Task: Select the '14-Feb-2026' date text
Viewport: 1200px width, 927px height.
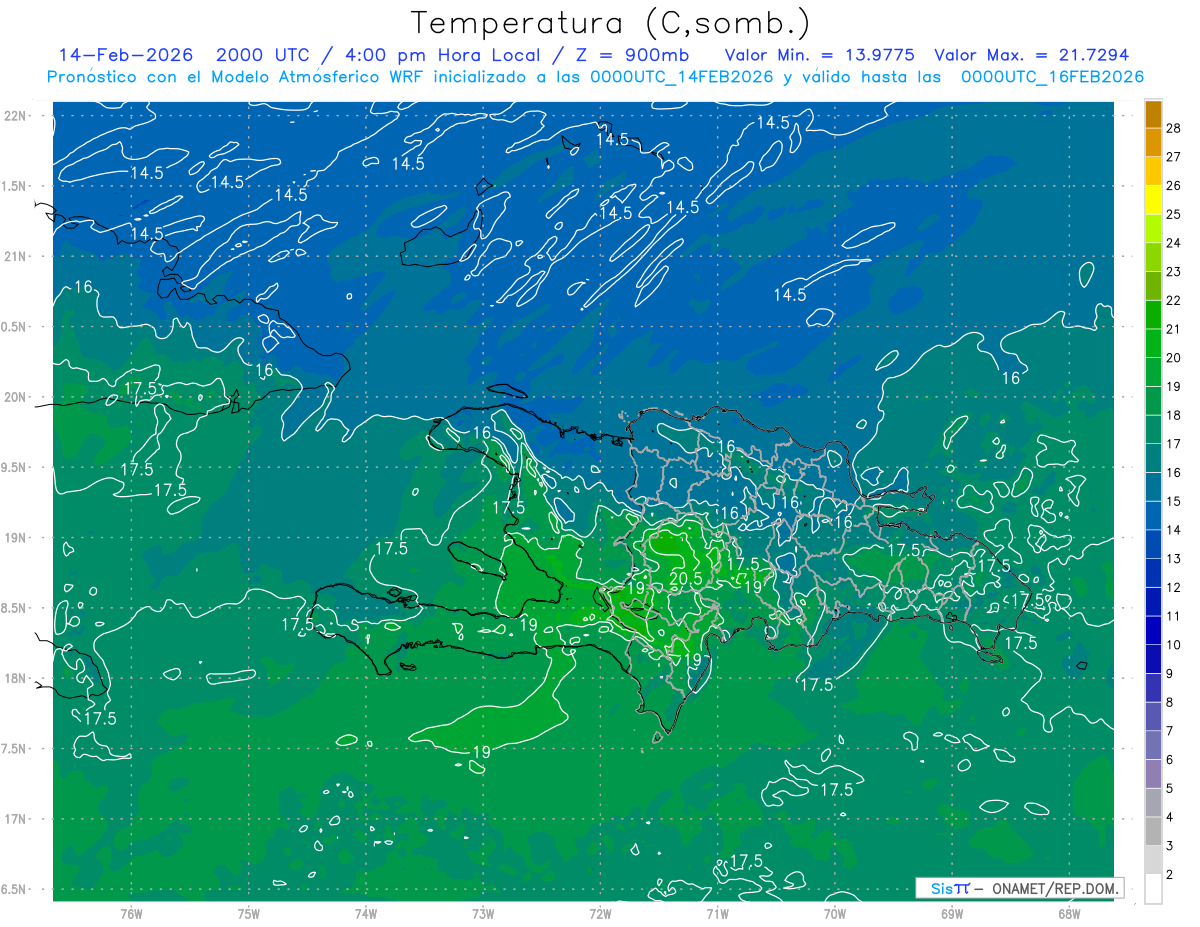Action: coord(125,55)
